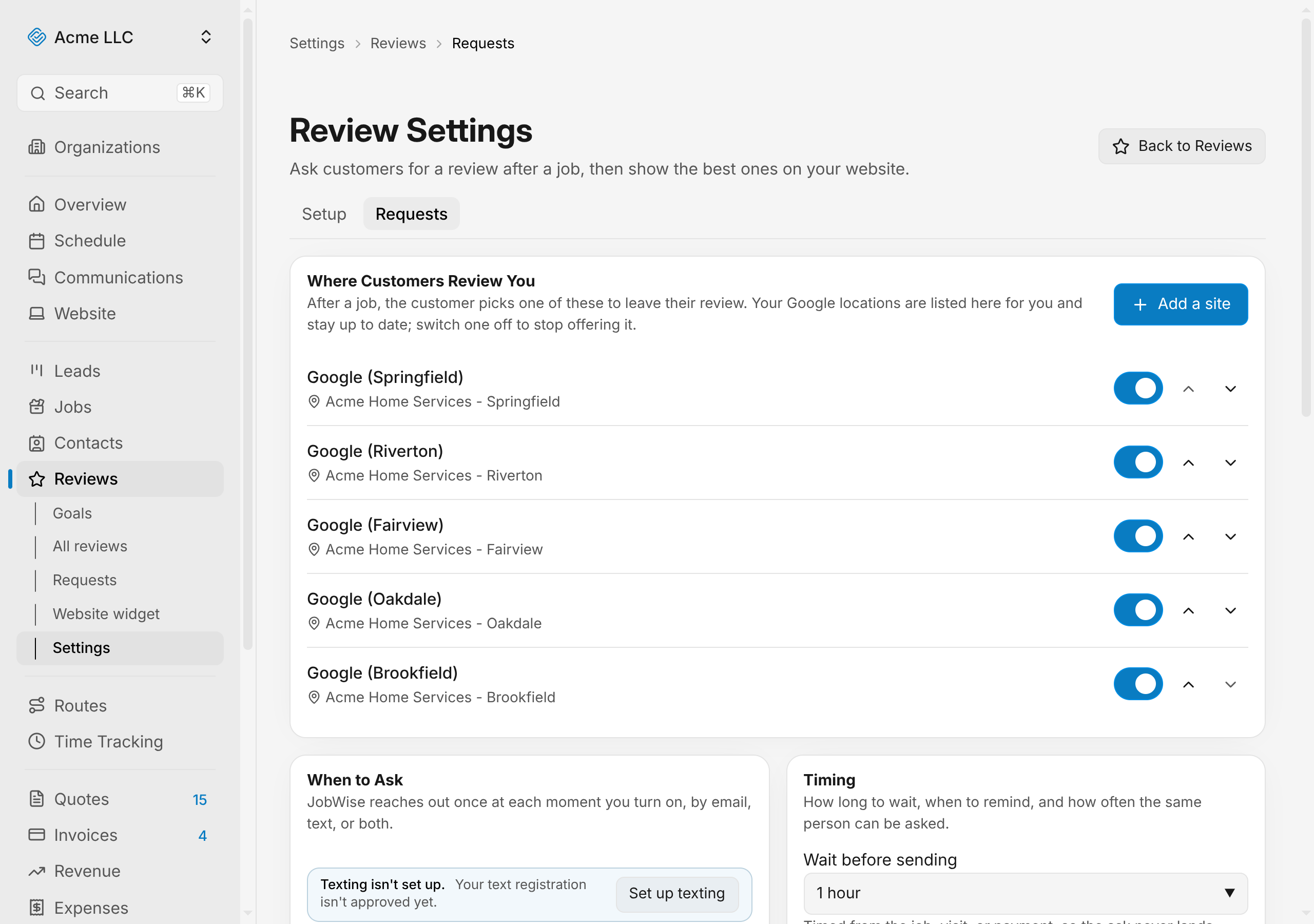The width and height of the screenshot is (1314, 924).
Task: Open Revenue via its trend icon
Action: 36,871
